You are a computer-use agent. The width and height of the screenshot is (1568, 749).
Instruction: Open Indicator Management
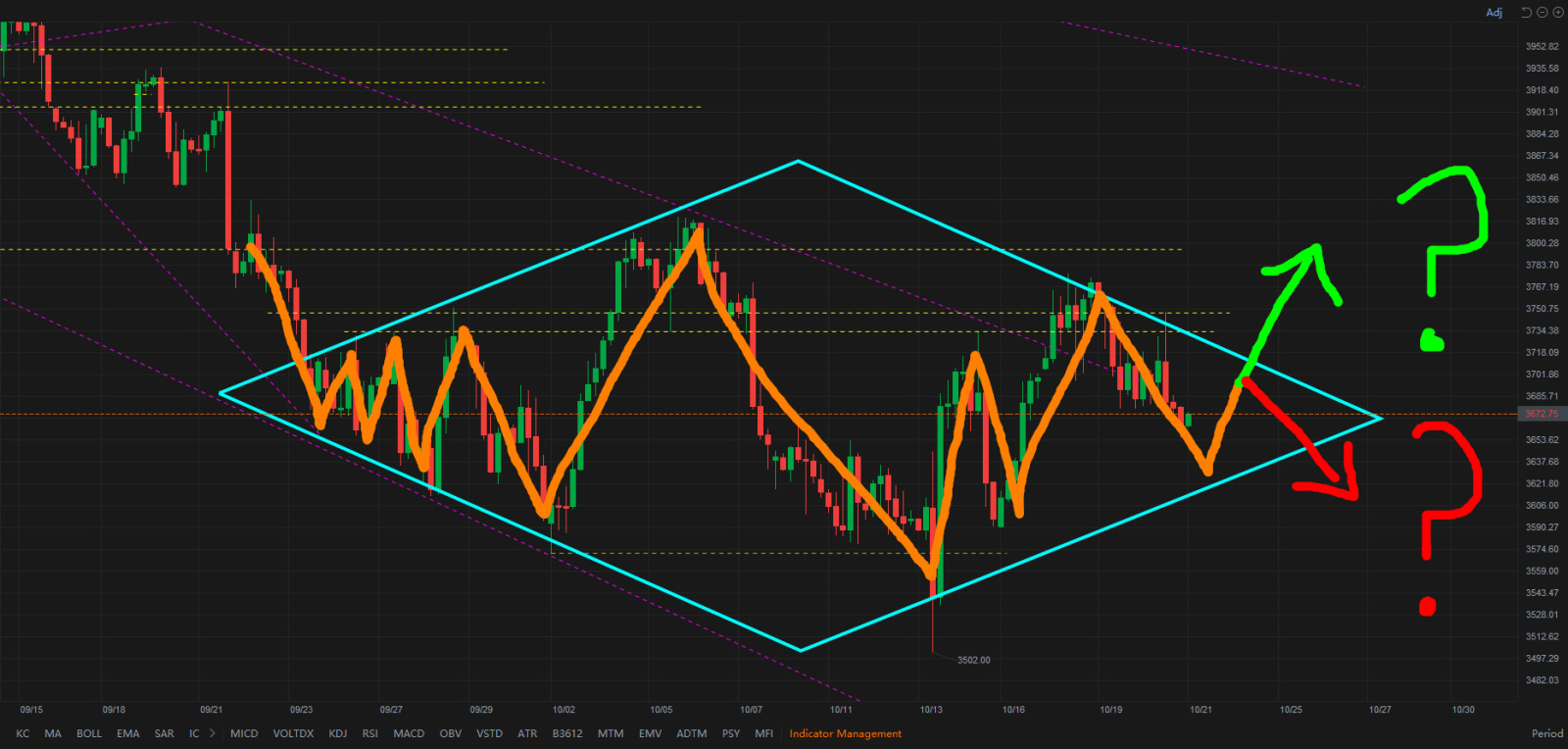pos(845,733)
